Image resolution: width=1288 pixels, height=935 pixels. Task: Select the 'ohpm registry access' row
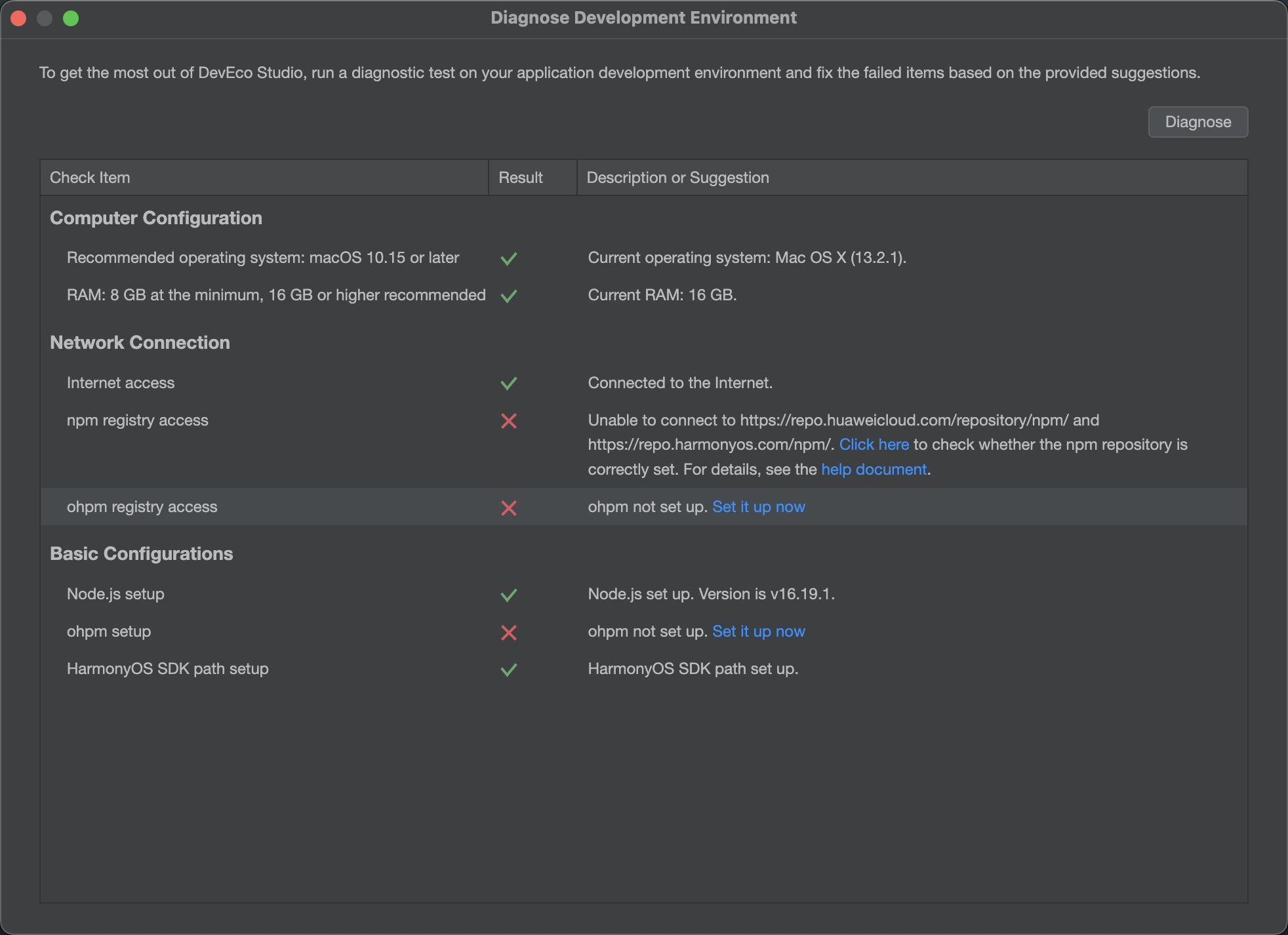click(x=643, y=507)
